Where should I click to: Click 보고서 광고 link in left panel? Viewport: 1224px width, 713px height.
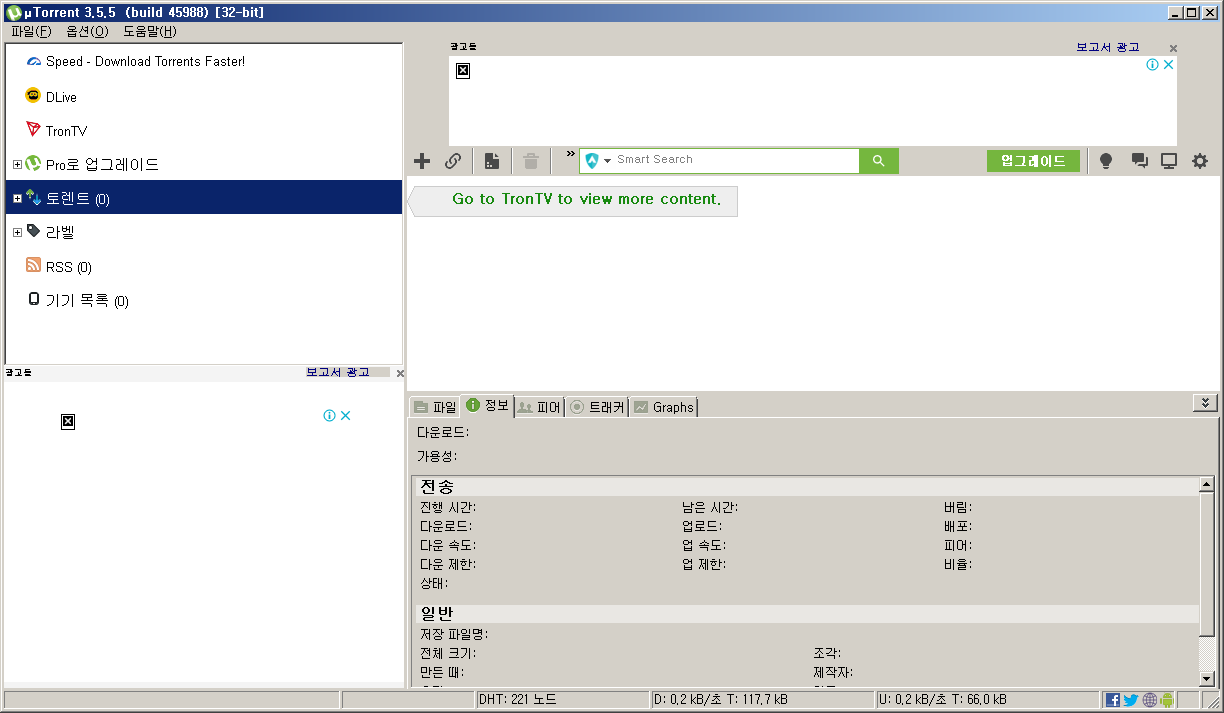click(x=337, y=372)
